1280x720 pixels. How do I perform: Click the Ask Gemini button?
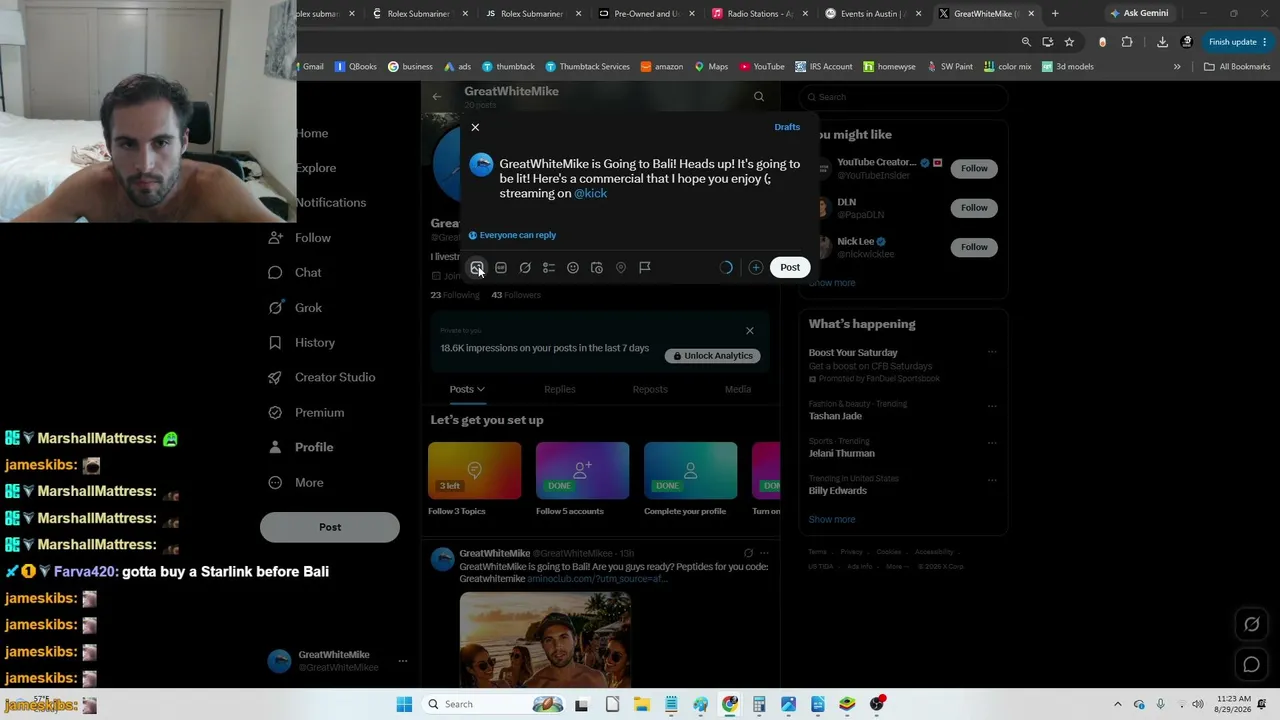[1138, 14]
